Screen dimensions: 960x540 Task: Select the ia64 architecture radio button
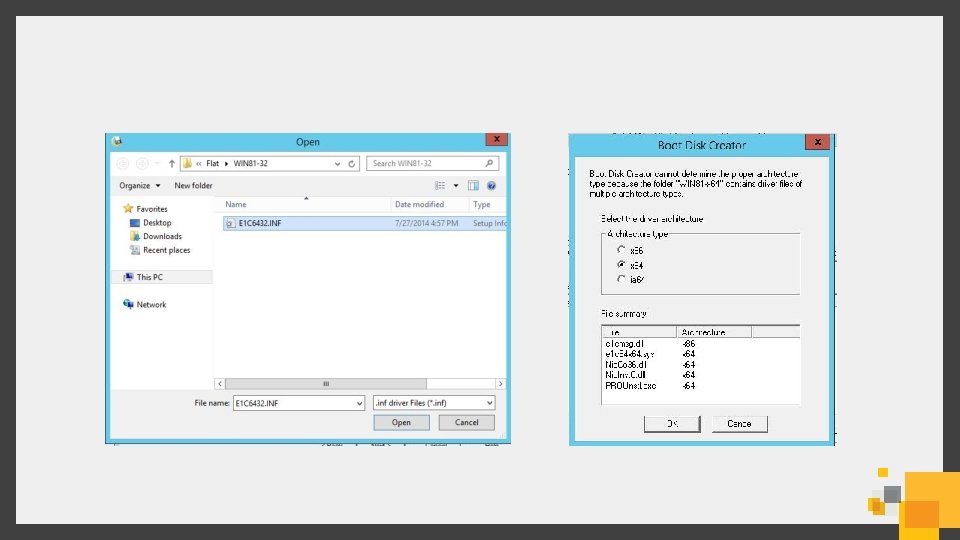tap(621, 279)
